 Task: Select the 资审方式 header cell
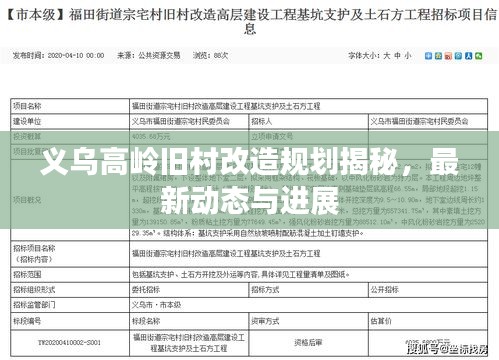(265, 321)
